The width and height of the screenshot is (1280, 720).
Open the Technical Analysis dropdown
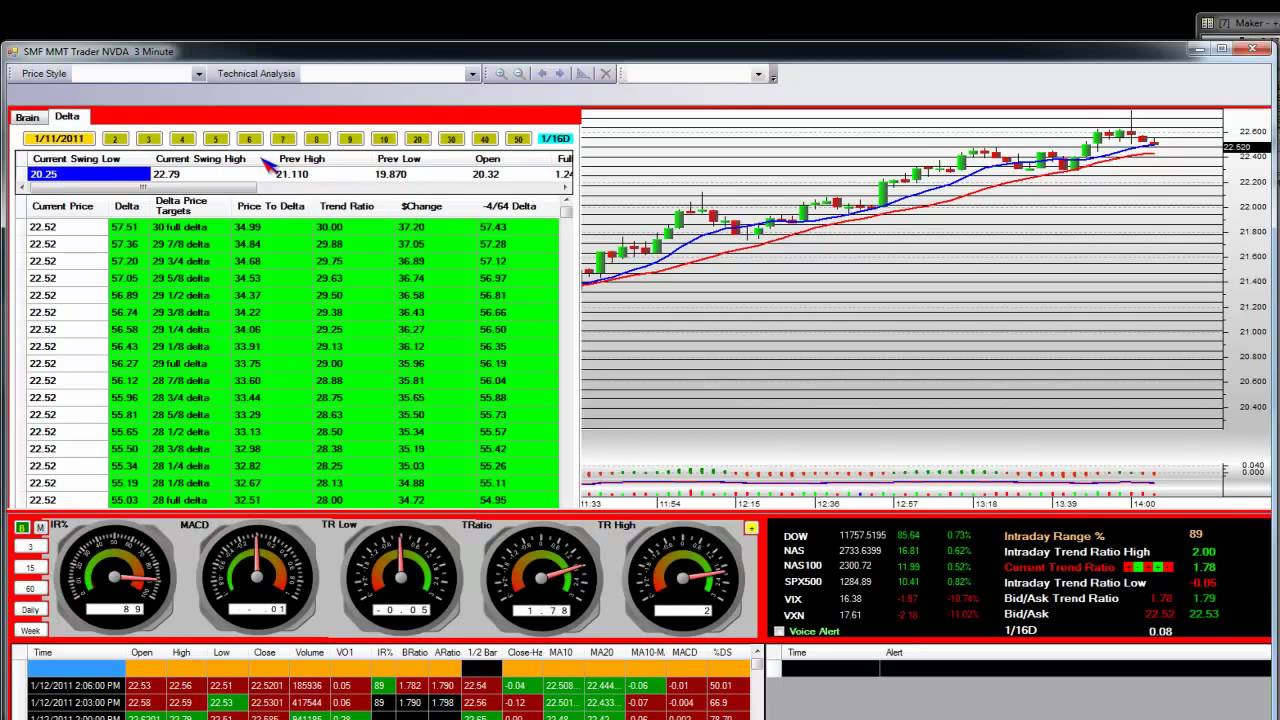pyautogui.click(x=472, y=74)
